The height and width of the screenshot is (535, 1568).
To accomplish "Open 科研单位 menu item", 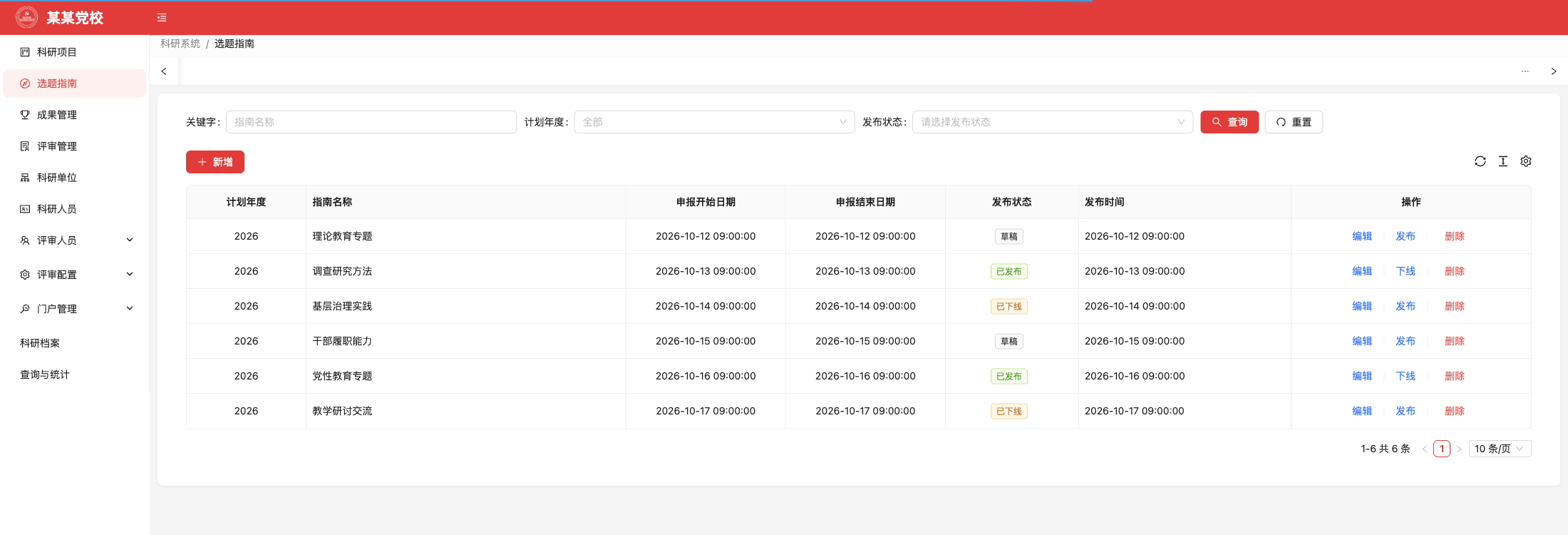I will click(x=74, y=178).
